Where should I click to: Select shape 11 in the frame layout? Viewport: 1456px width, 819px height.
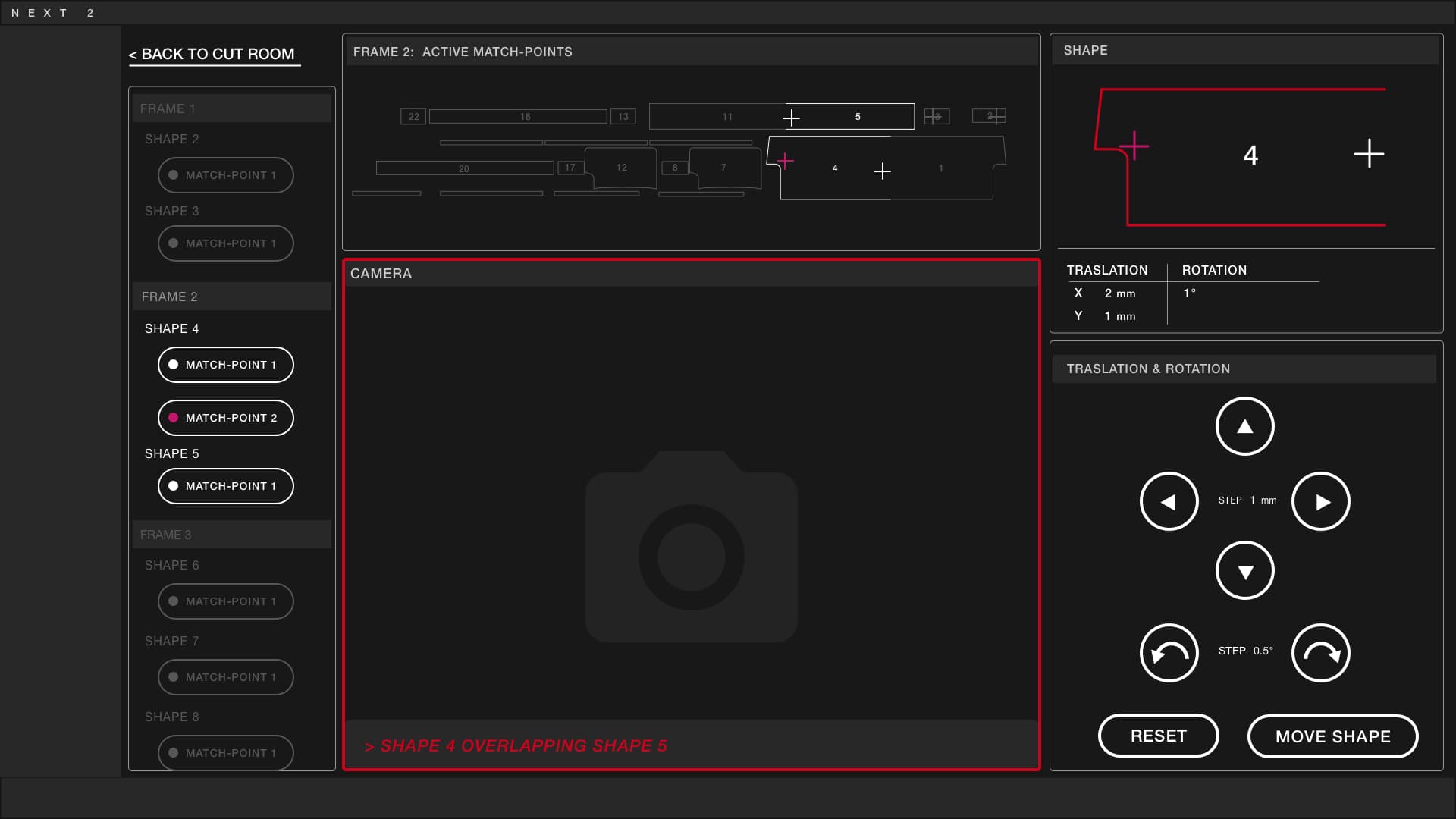[717, 117]
